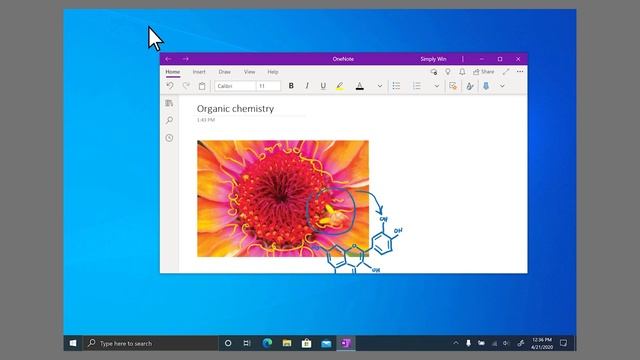This screenshot has width=640, height=360.
Task: Open Task View from the taskbar
Action: tap(247, 343)
